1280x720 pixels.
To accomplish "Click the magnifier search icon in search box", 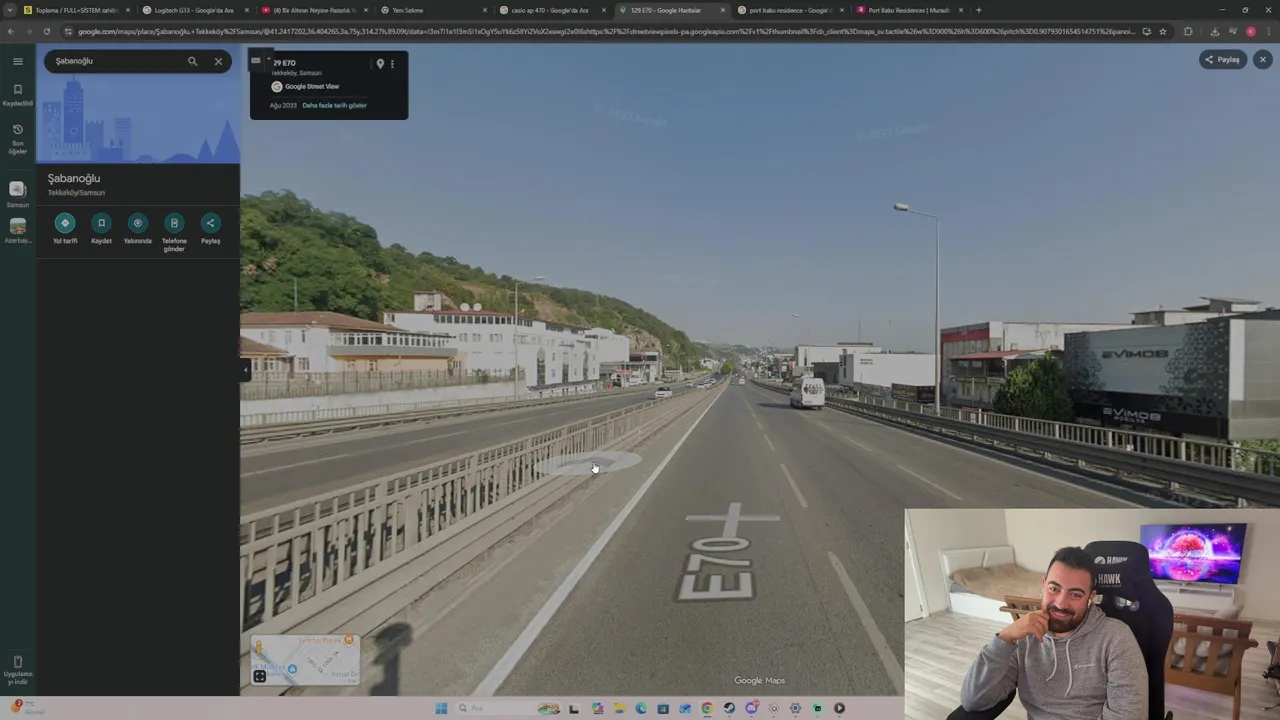I will [193, 61].
